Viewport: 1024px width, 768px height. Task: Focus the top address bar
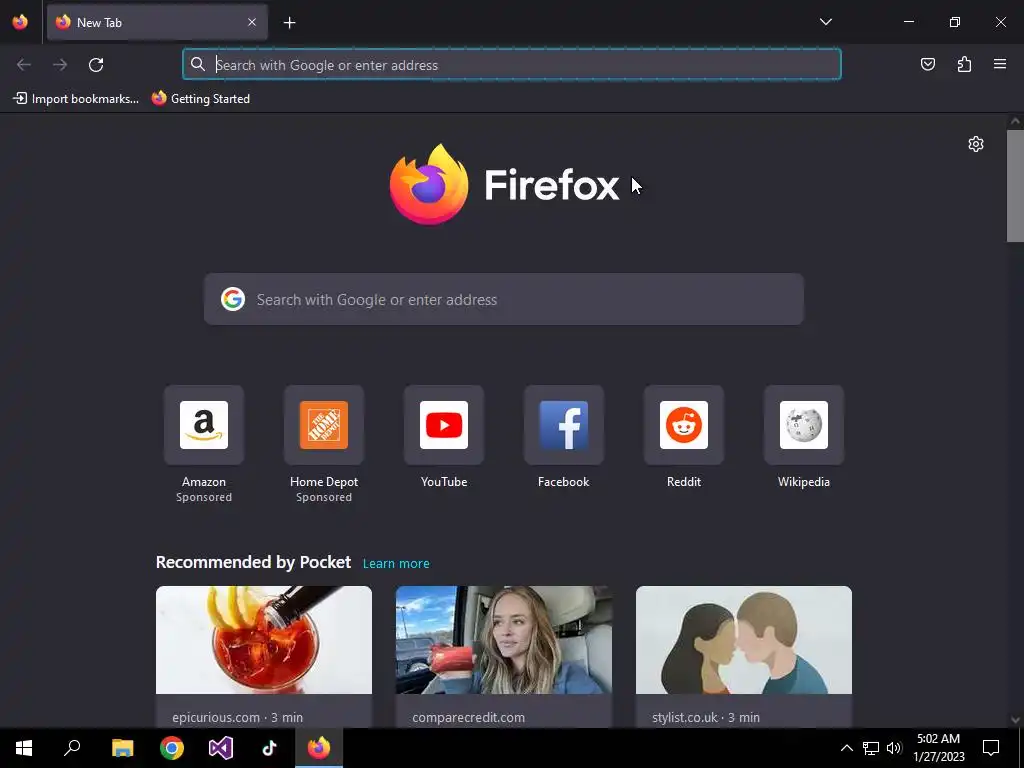point(511,65)
